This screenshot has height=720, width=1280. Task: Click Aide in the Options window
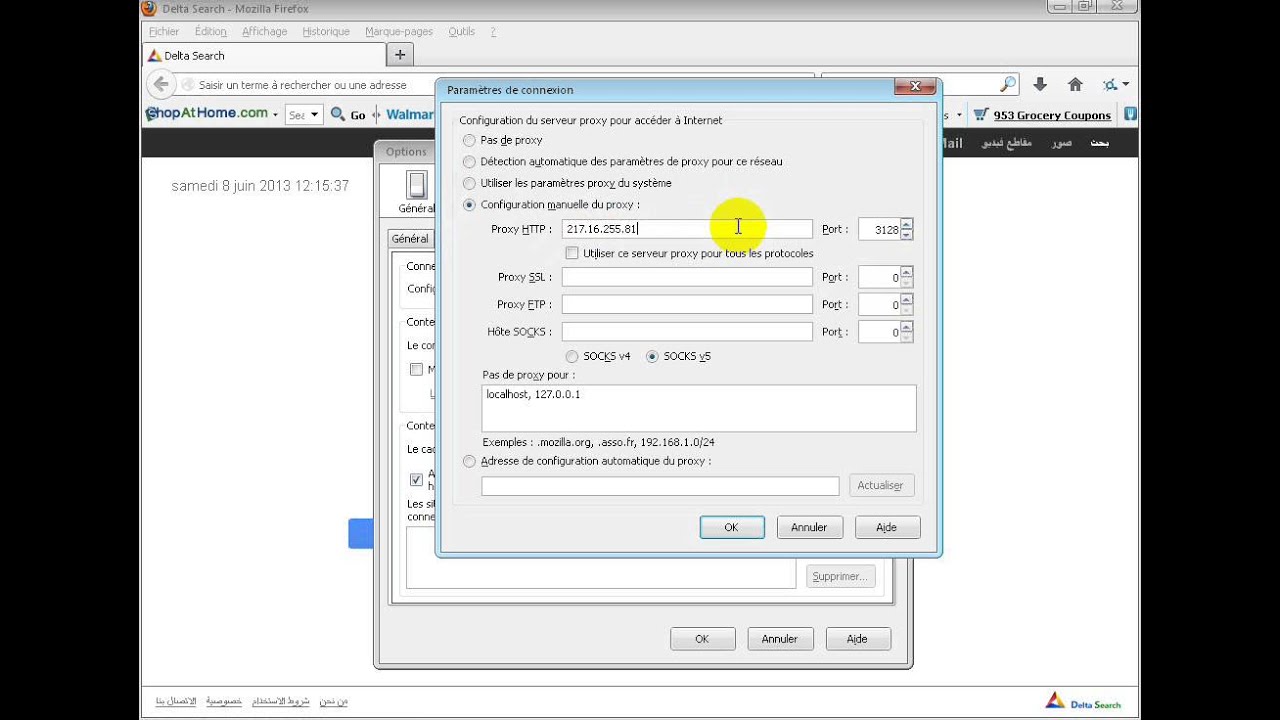tap(857, 639)
